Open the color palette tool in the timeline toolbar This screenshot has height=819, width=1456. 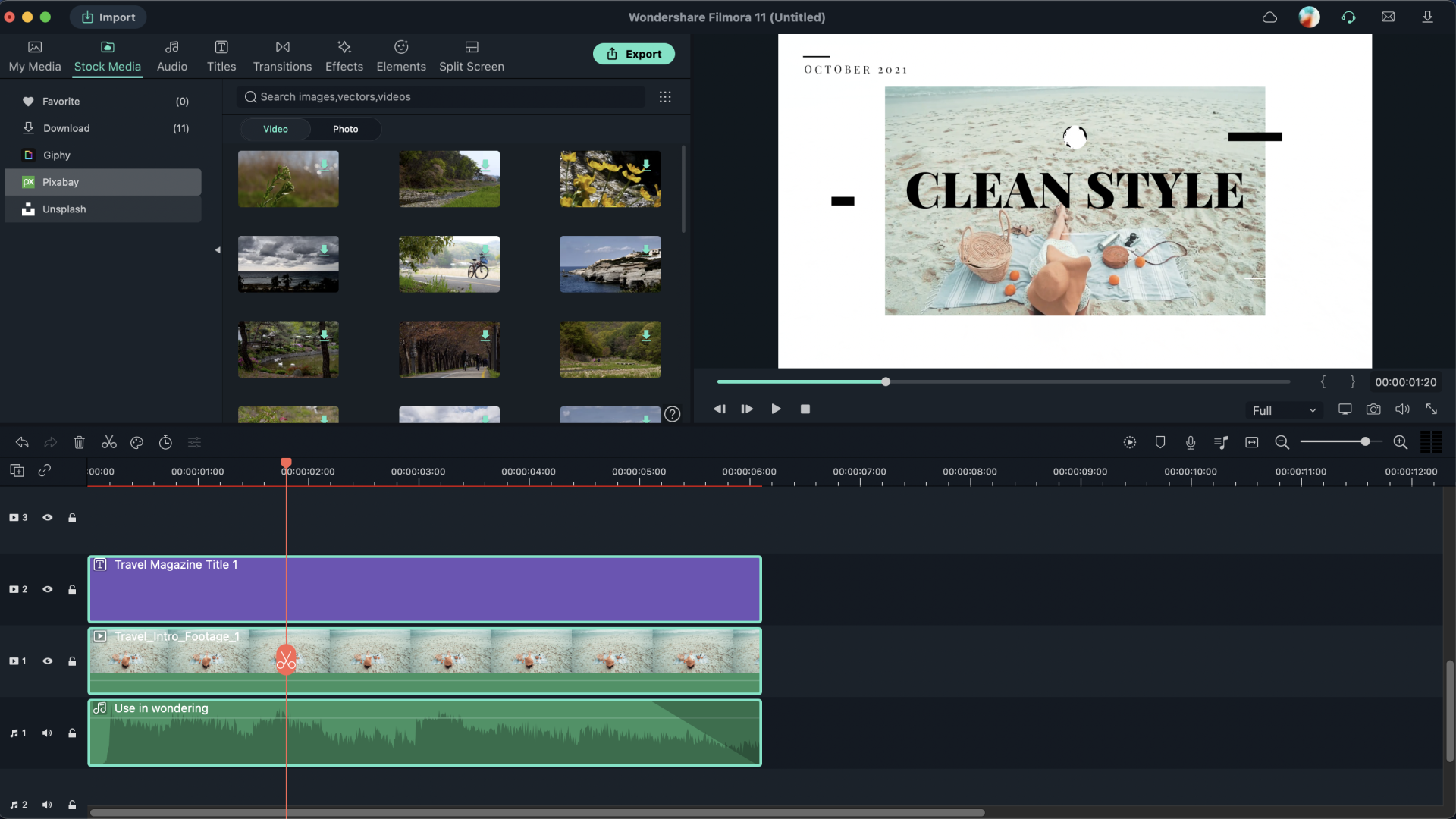coord(136,442)
